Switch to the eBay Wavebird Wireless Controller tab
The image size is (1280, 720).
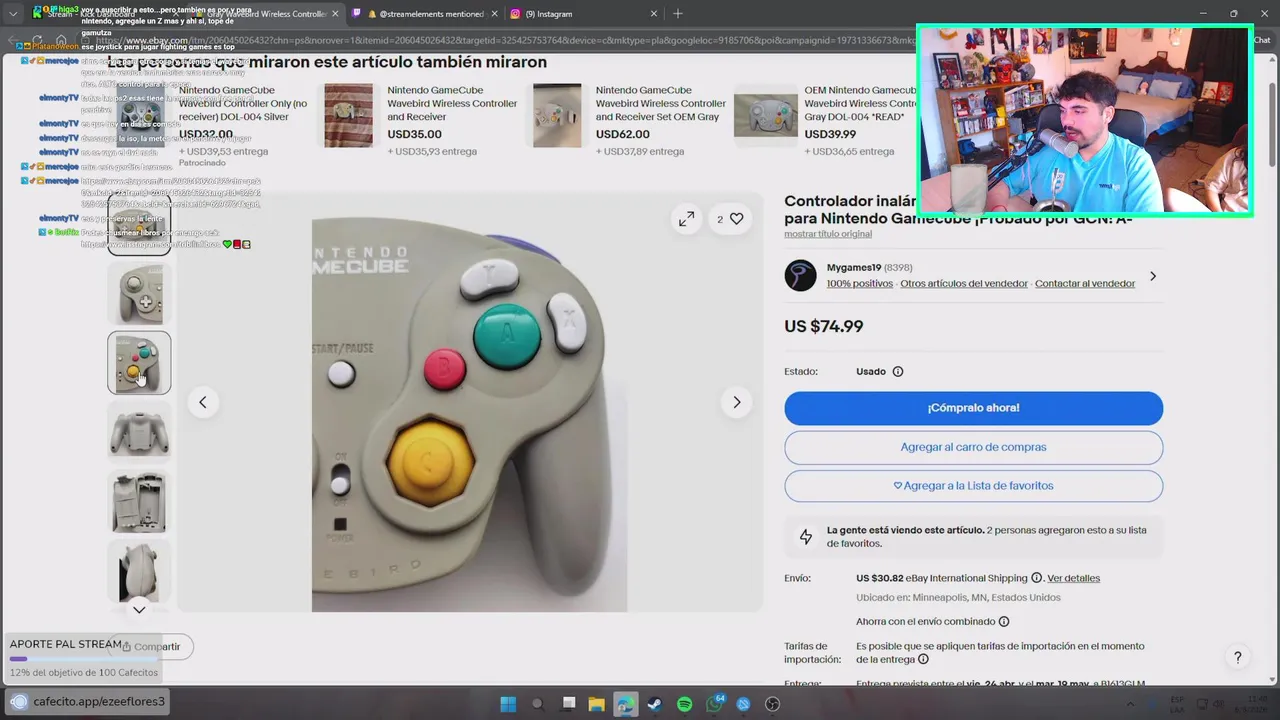265,14
